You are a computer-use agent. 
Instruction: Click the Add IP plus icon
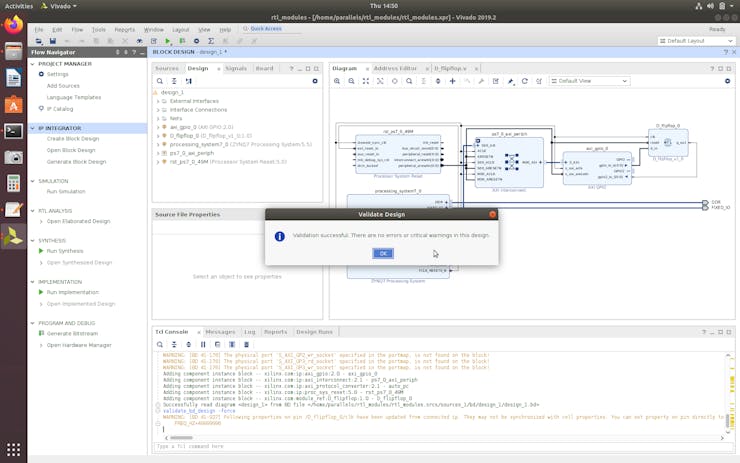click(x=452, y=81)
